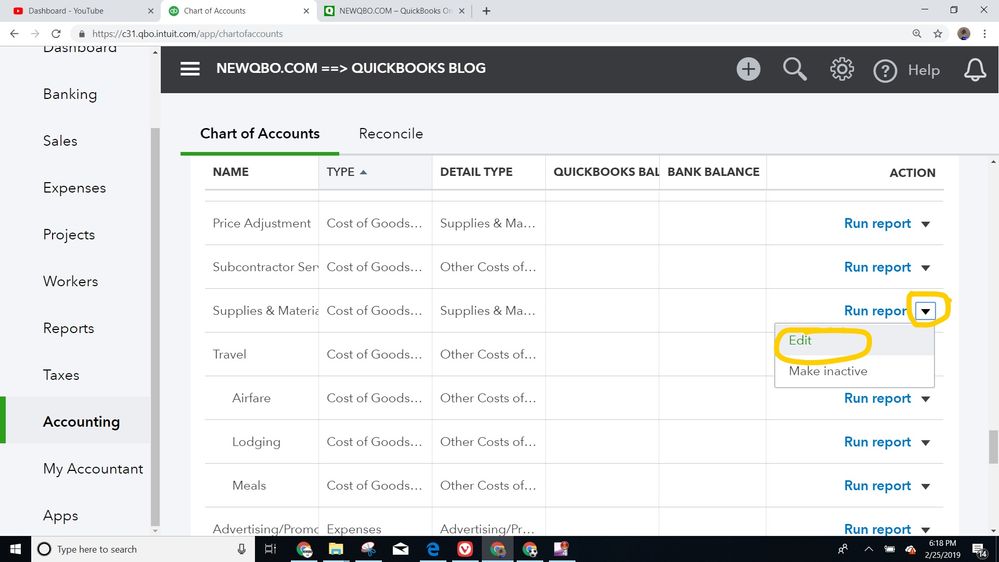This screenshot has height=562, width=999.
Task: Open Chrome profile avatar
Action: coord(964,34)
